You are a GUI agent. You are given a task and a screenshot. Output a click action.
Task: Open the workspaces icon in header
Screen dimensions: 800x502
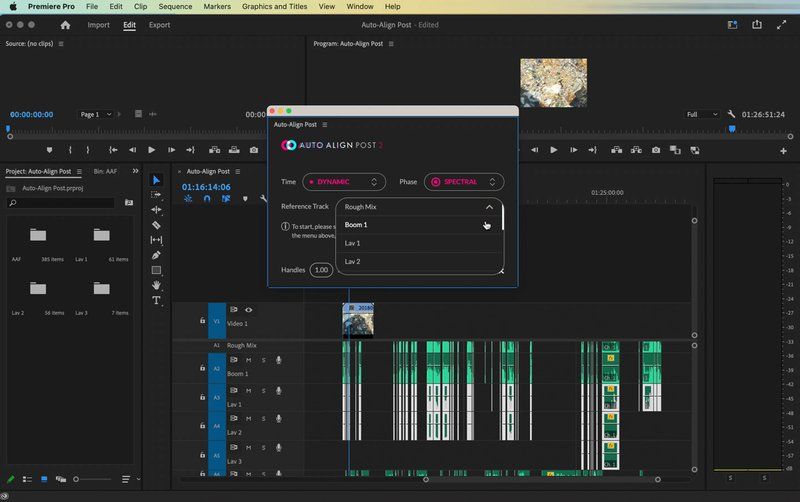pyautogui.click(x=733, y=24)
